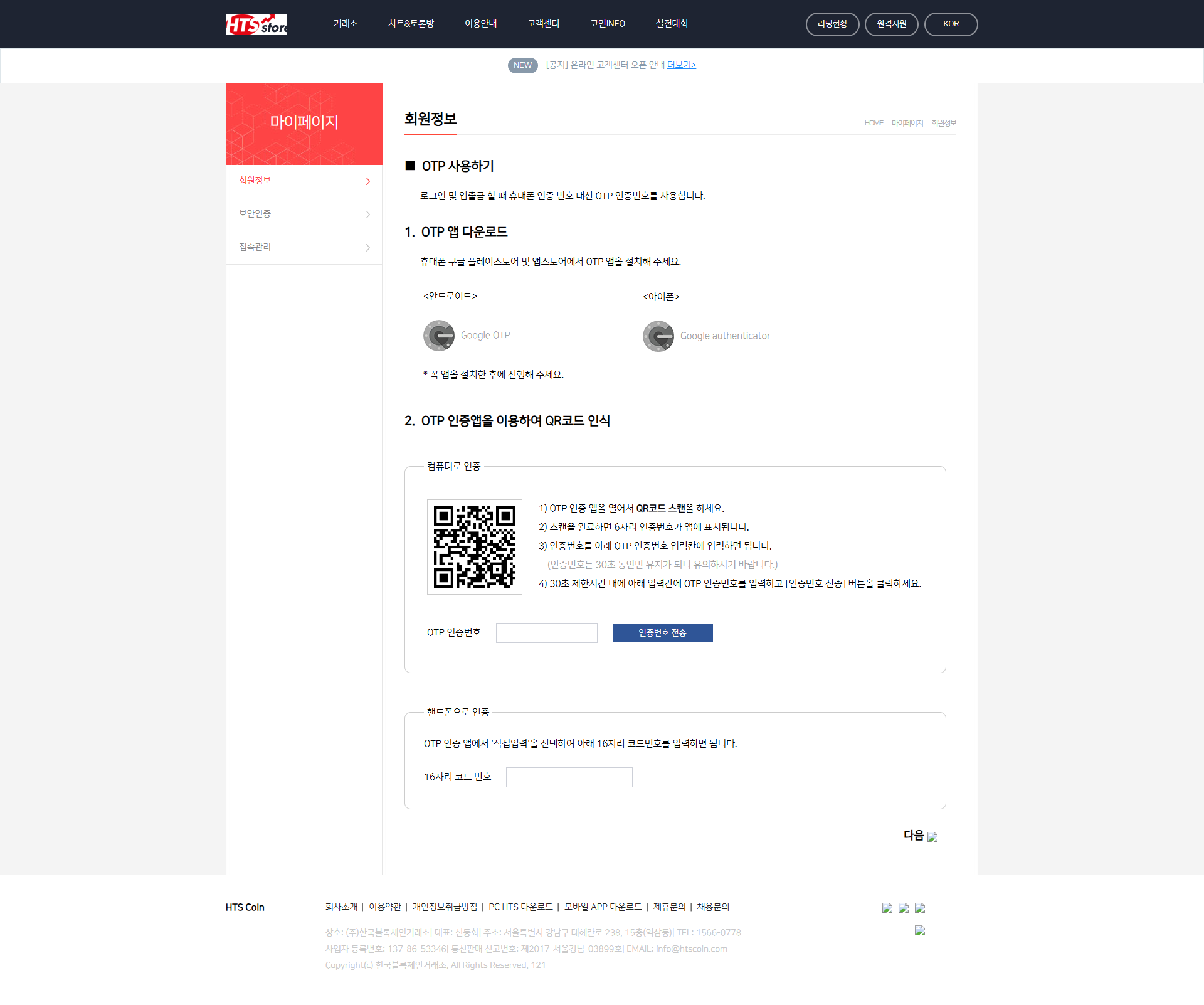
Task: Click the NEW notice badge
Action: [x=522, y=65]
